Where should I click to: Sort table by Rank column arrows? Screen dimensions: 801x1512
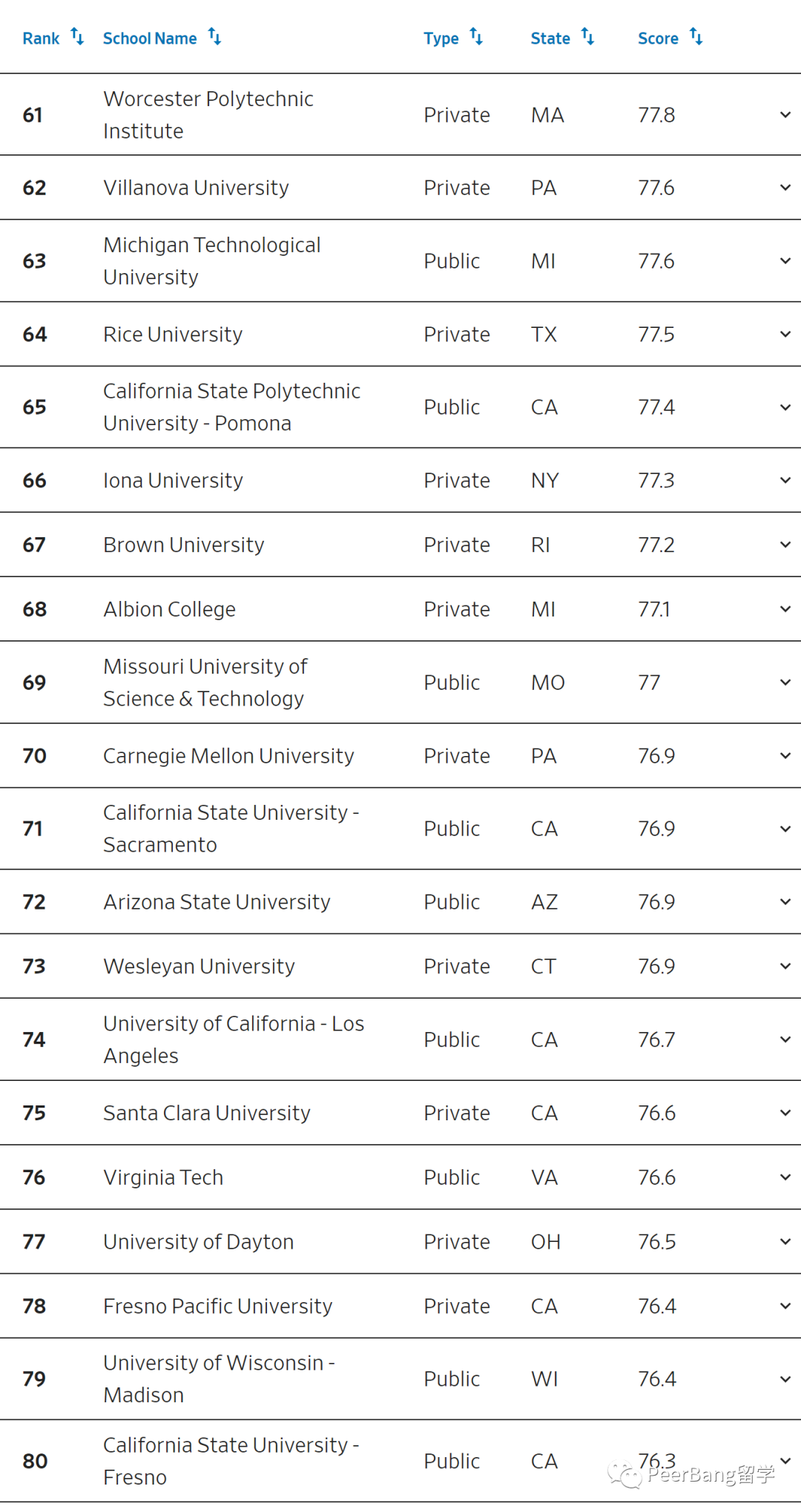click(77, 36)
